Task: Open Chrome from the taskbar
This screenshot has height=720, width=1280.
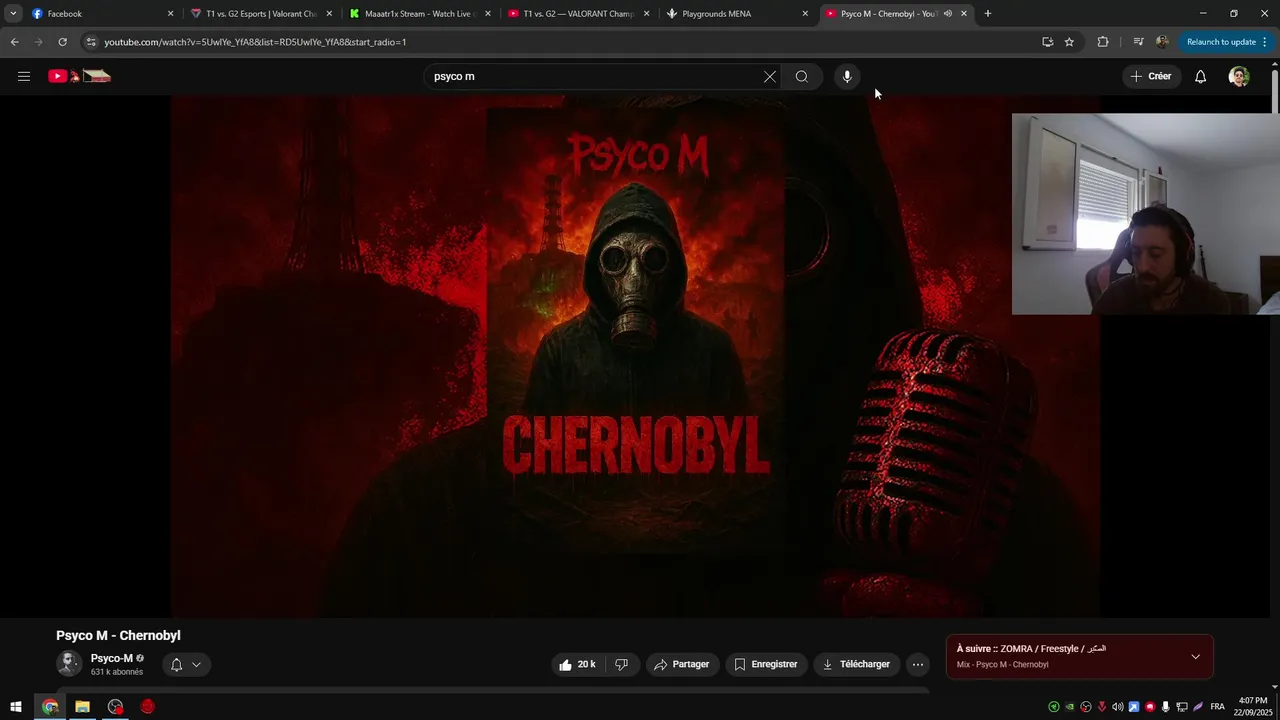Action: [50, 707]
